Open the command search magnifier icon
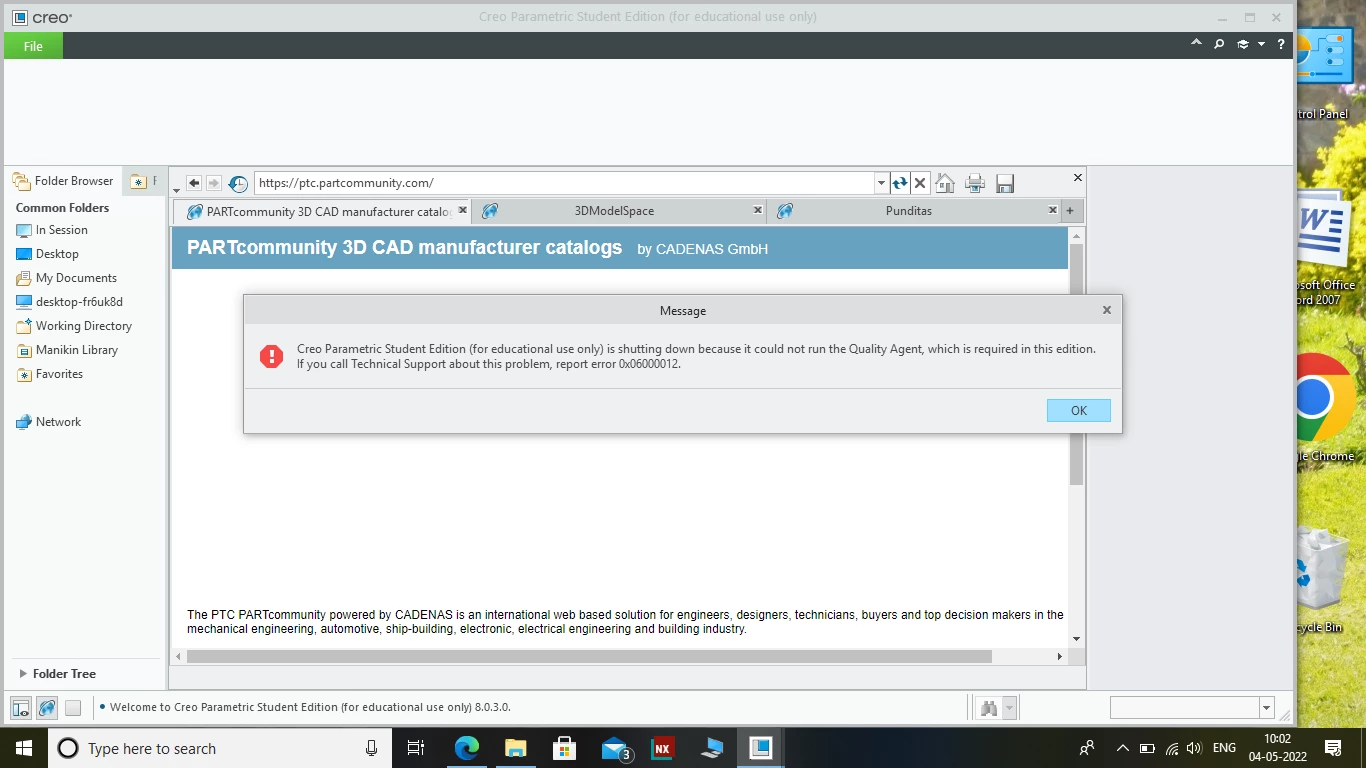1366x768 pixels. [x=1219, y=44]
